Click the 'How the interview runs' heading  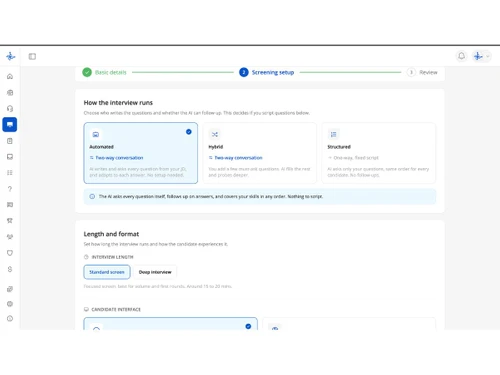118,103
